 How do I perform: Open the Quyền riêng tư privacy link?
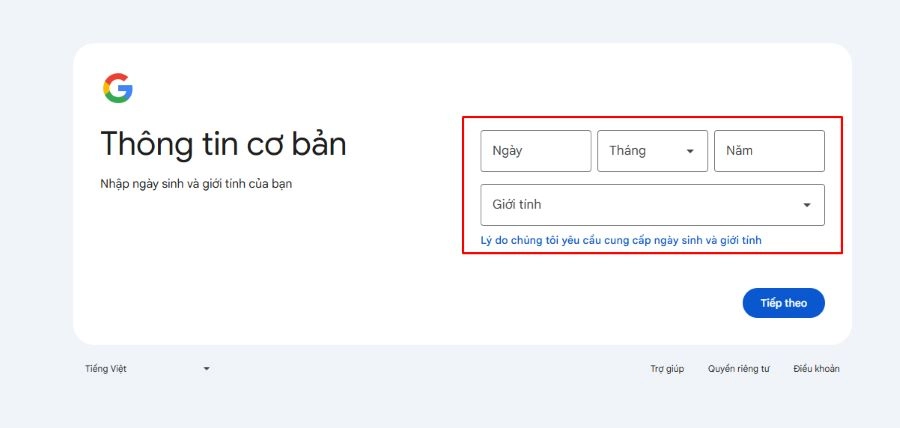(x=739, y=369)
